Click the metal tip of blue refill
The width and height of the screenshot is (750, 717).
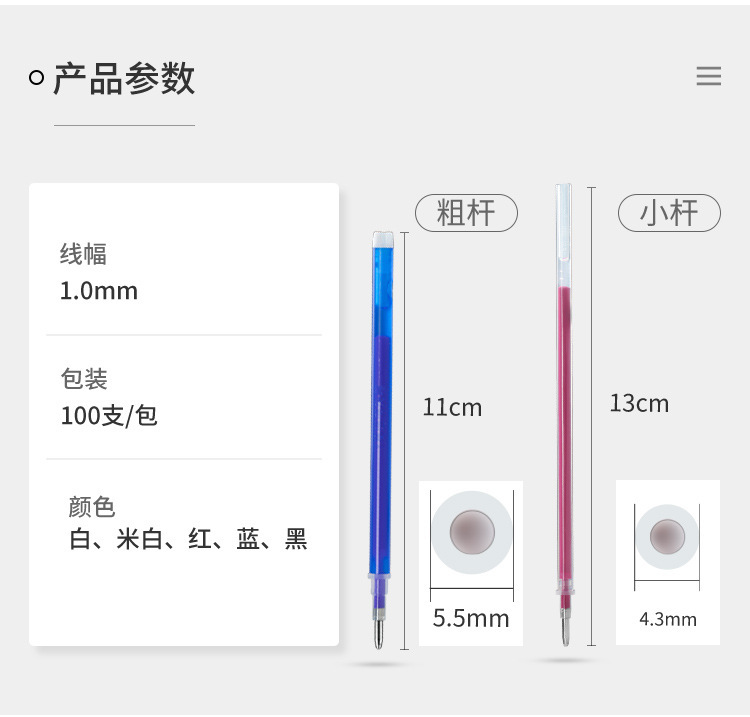pos(379,631)
